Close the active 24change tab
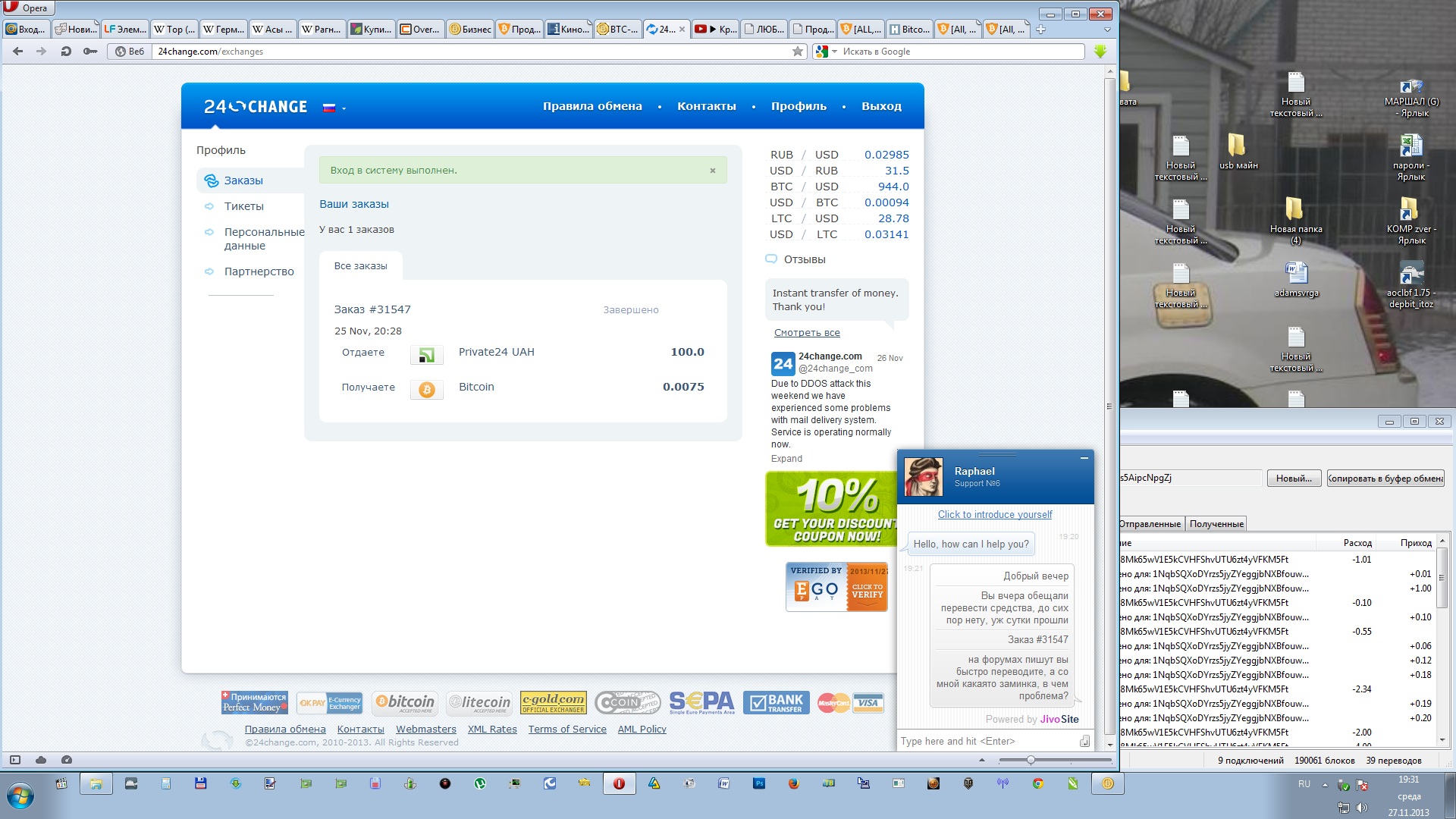1456x819 pixels. [x=682, y=30]
